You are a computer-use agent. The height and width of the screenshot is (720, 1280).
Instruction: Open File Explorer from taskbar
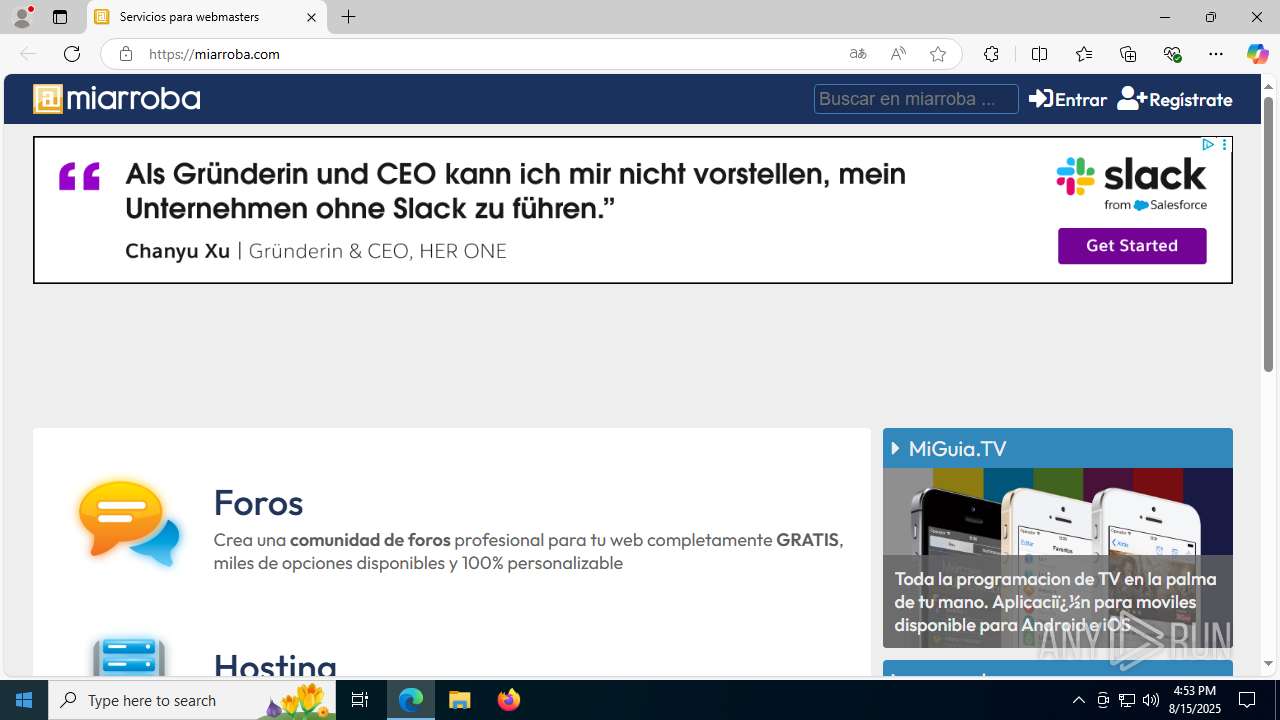click(460, 700)
